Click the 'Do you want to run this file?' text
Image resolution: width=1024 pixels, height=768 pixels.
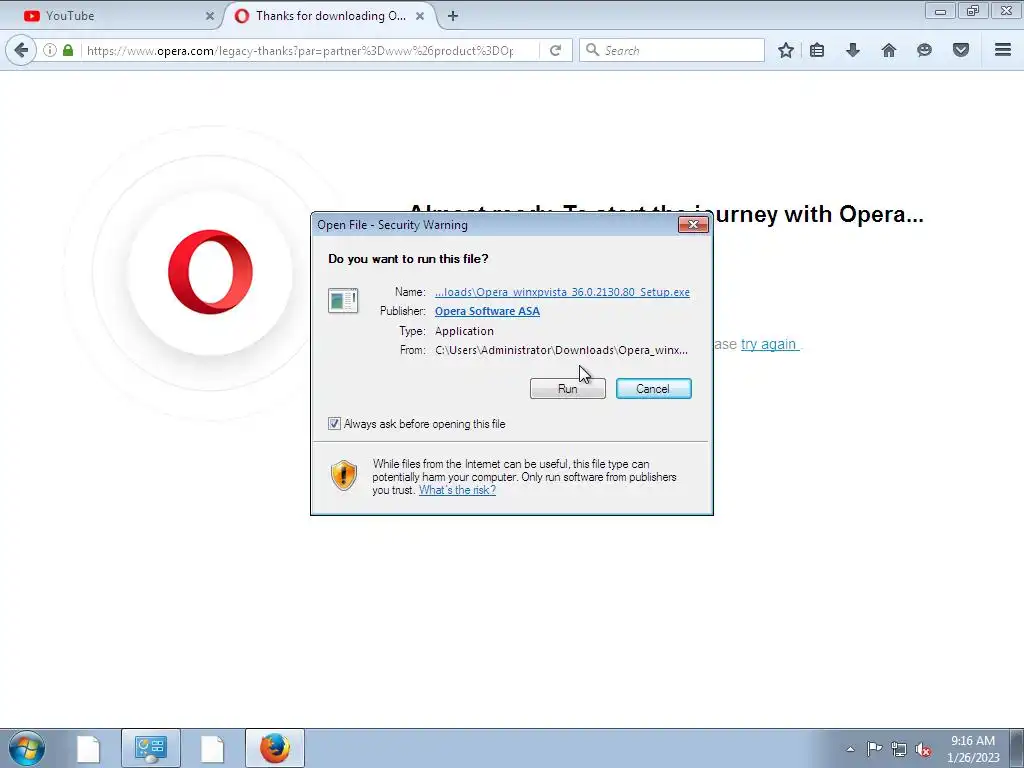408,259
